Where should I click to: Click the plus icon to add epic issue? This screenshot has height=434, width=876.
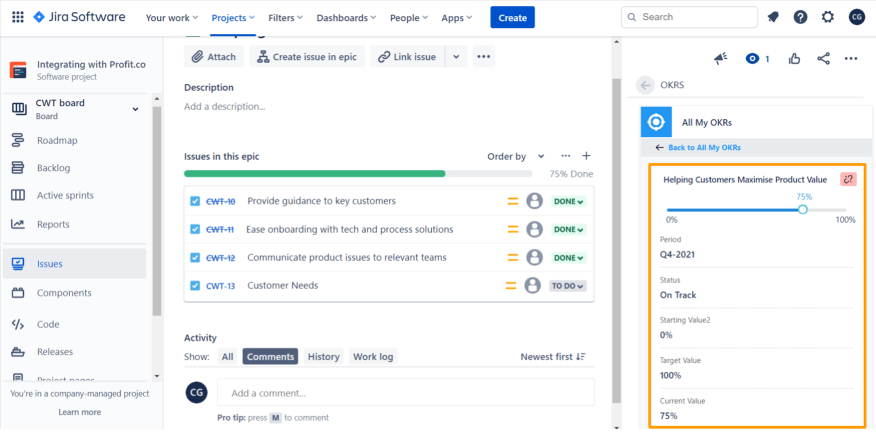(x=586, y=156)
